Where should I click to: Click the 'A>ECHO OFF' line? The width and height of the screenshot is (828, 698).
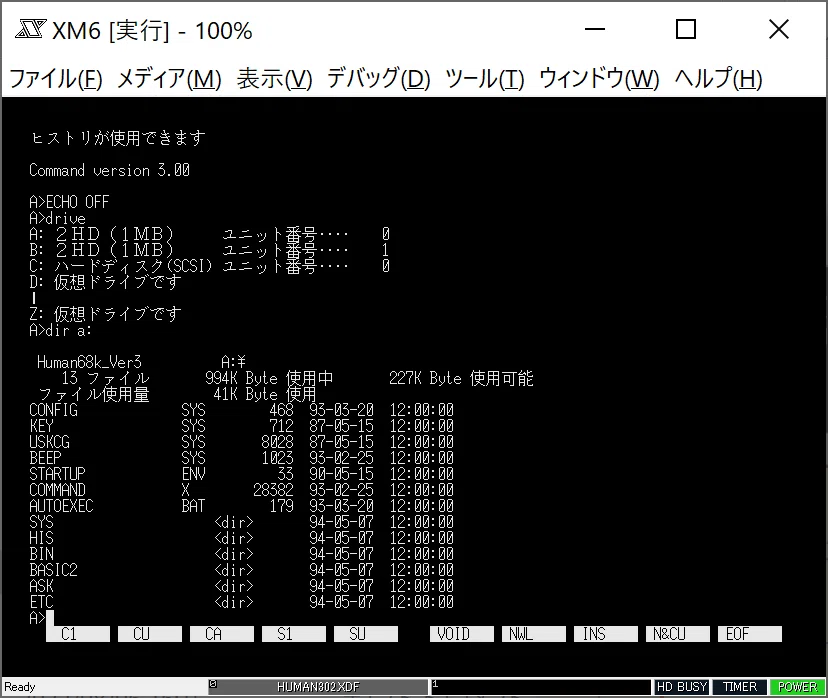[69, 202]
